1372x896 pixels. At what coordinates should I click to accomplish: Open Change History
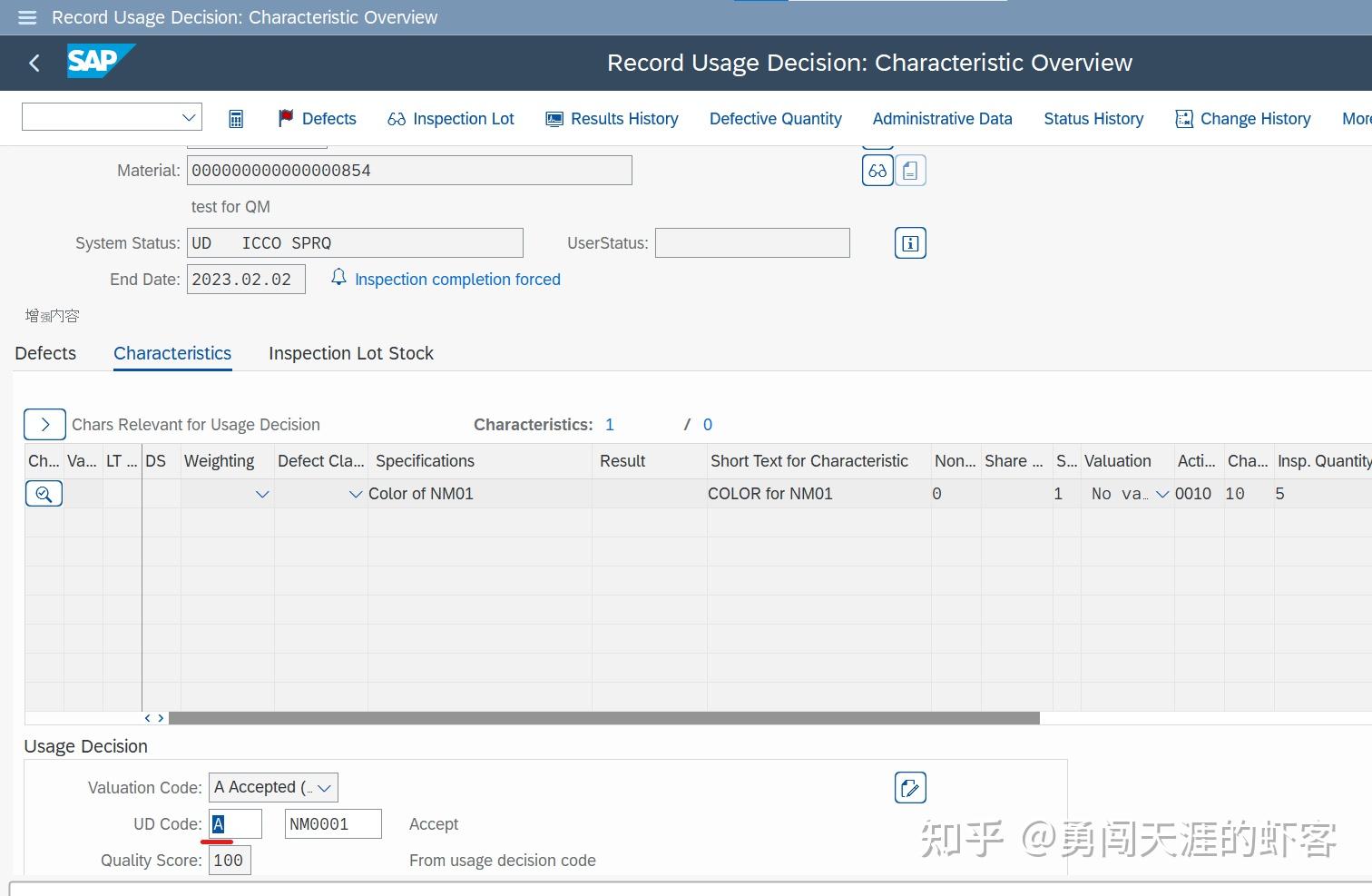click(x=1243, y=119)
